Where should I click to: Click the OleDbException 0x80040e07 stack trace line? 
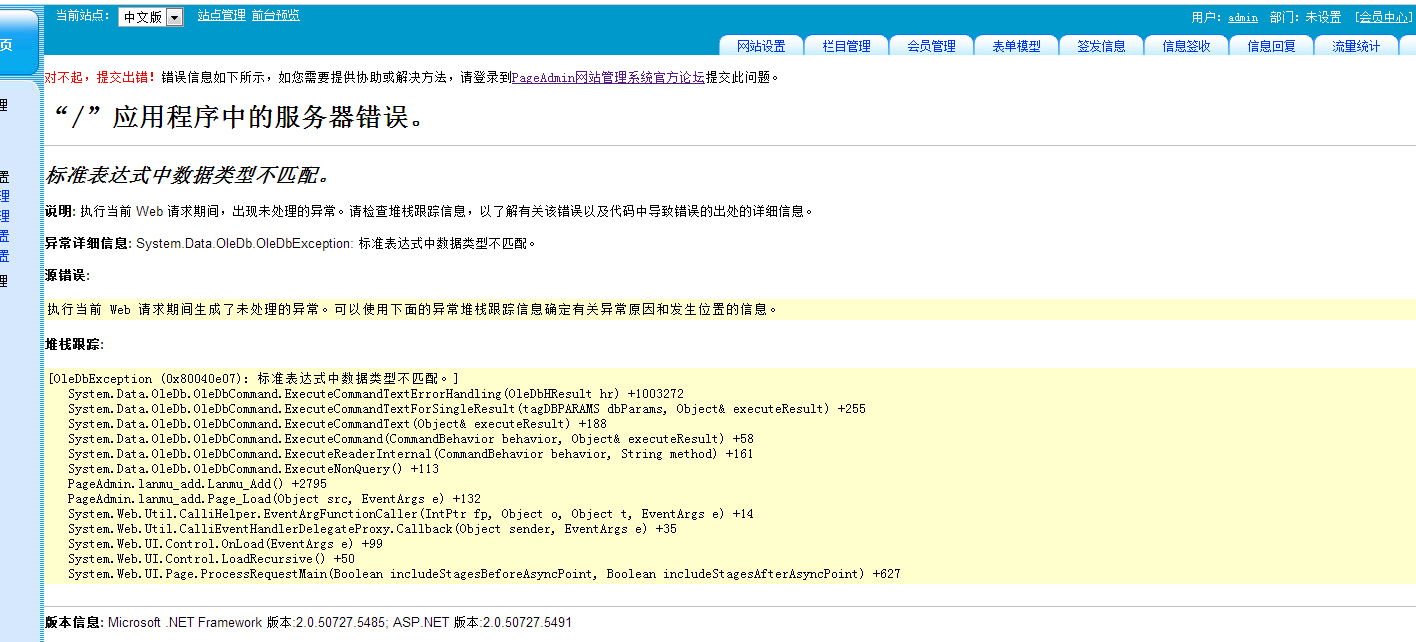[253, 378]
